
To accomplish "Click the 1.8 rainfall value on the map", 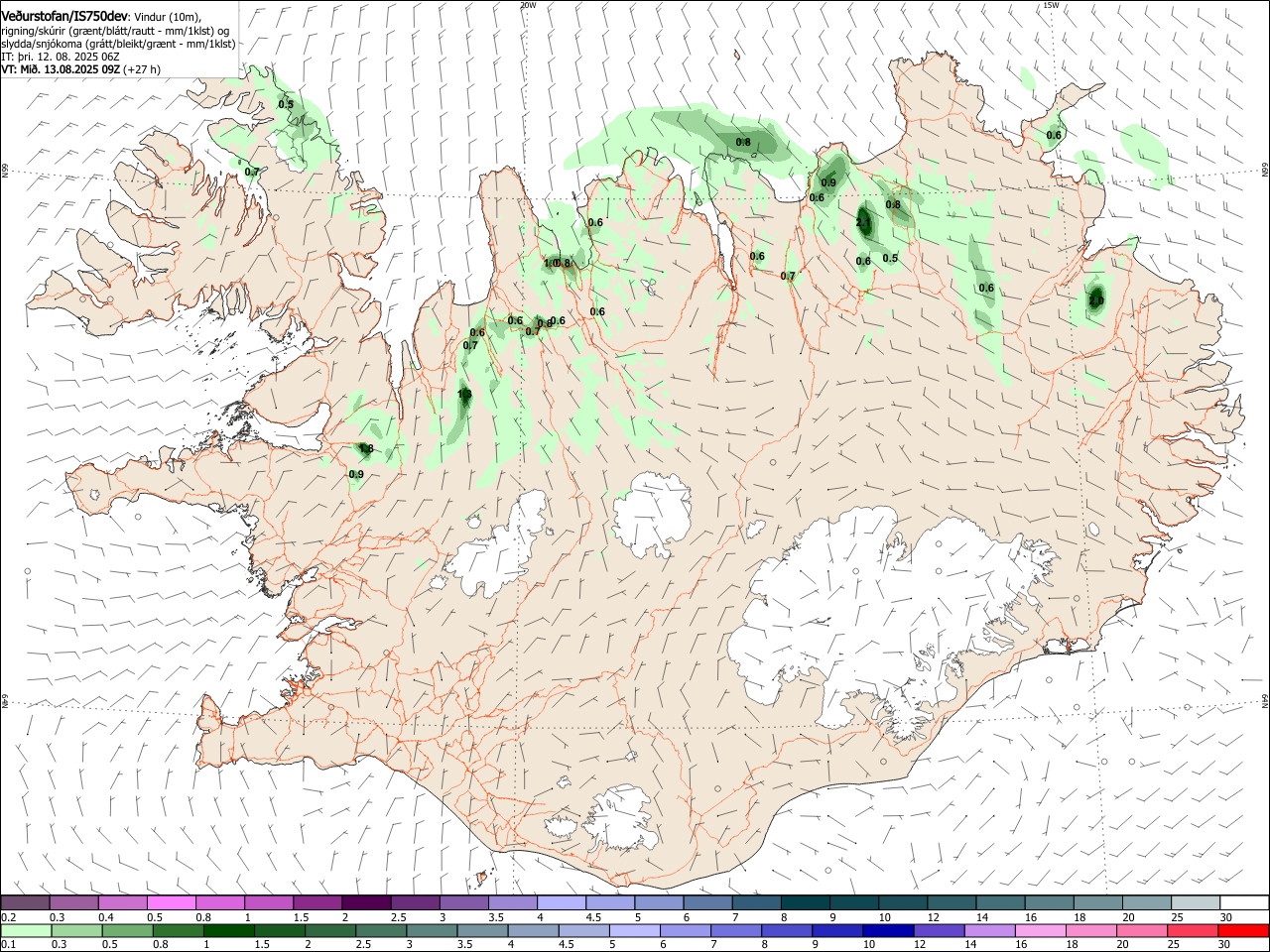I will click(366, 449).
